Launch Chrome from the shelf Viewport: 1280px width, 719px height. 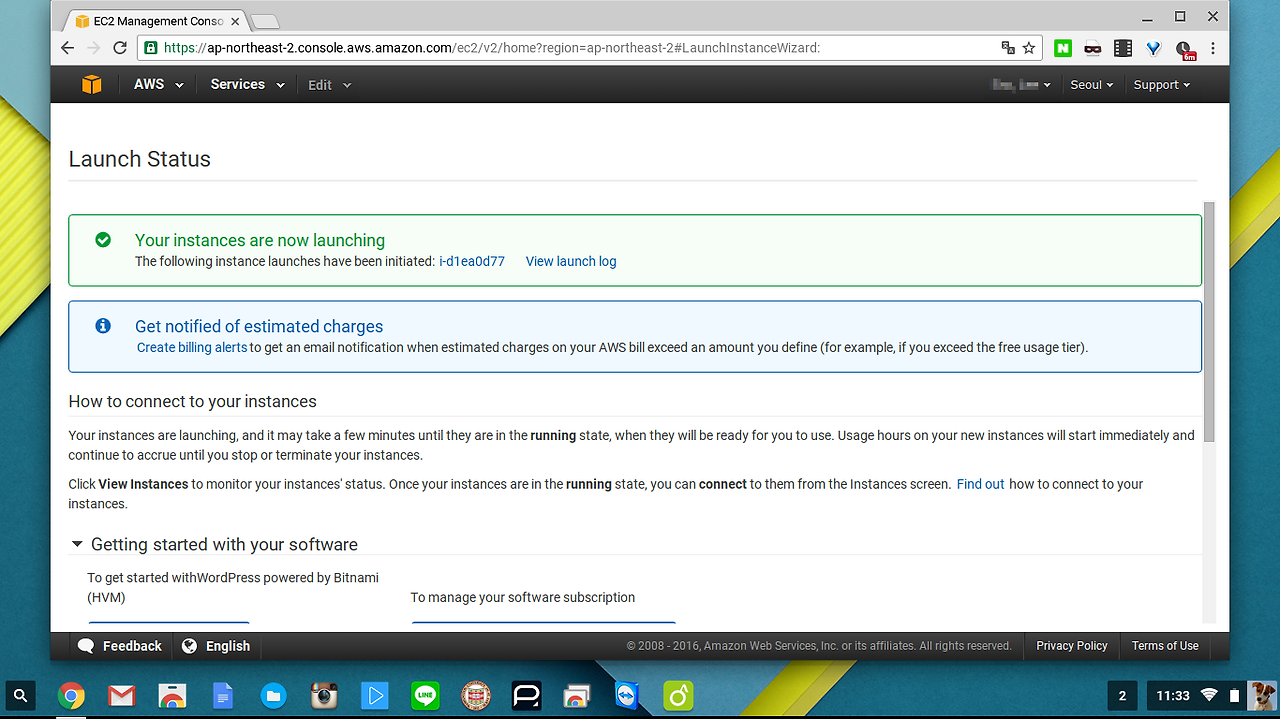pos(71,696)
